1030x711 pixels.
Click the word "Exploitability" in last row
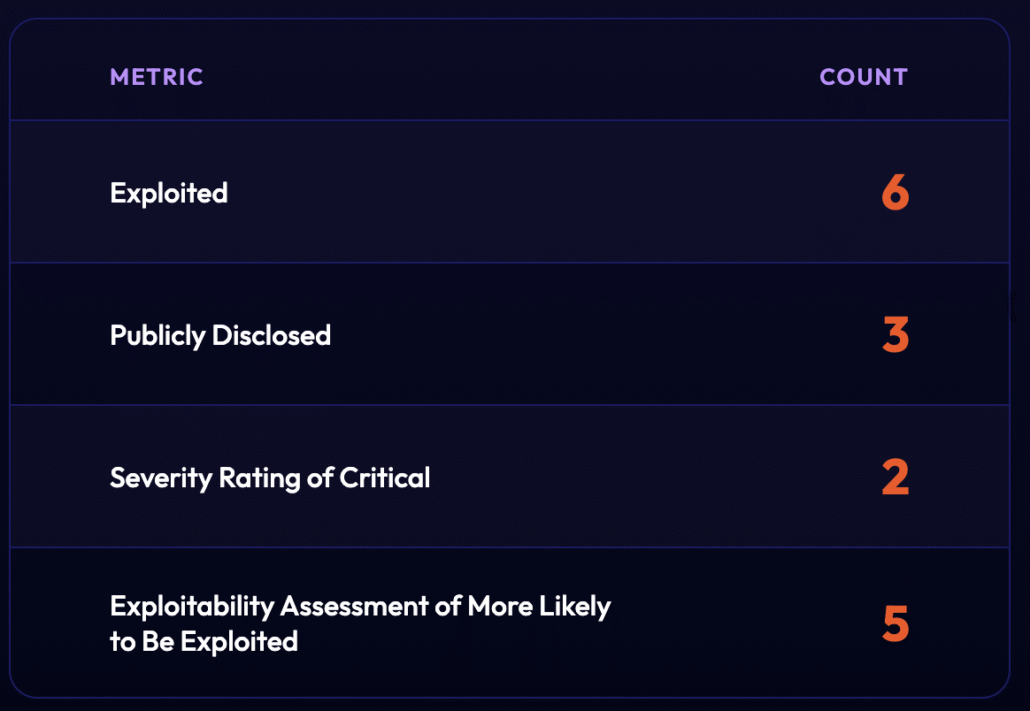pos(191,606)
